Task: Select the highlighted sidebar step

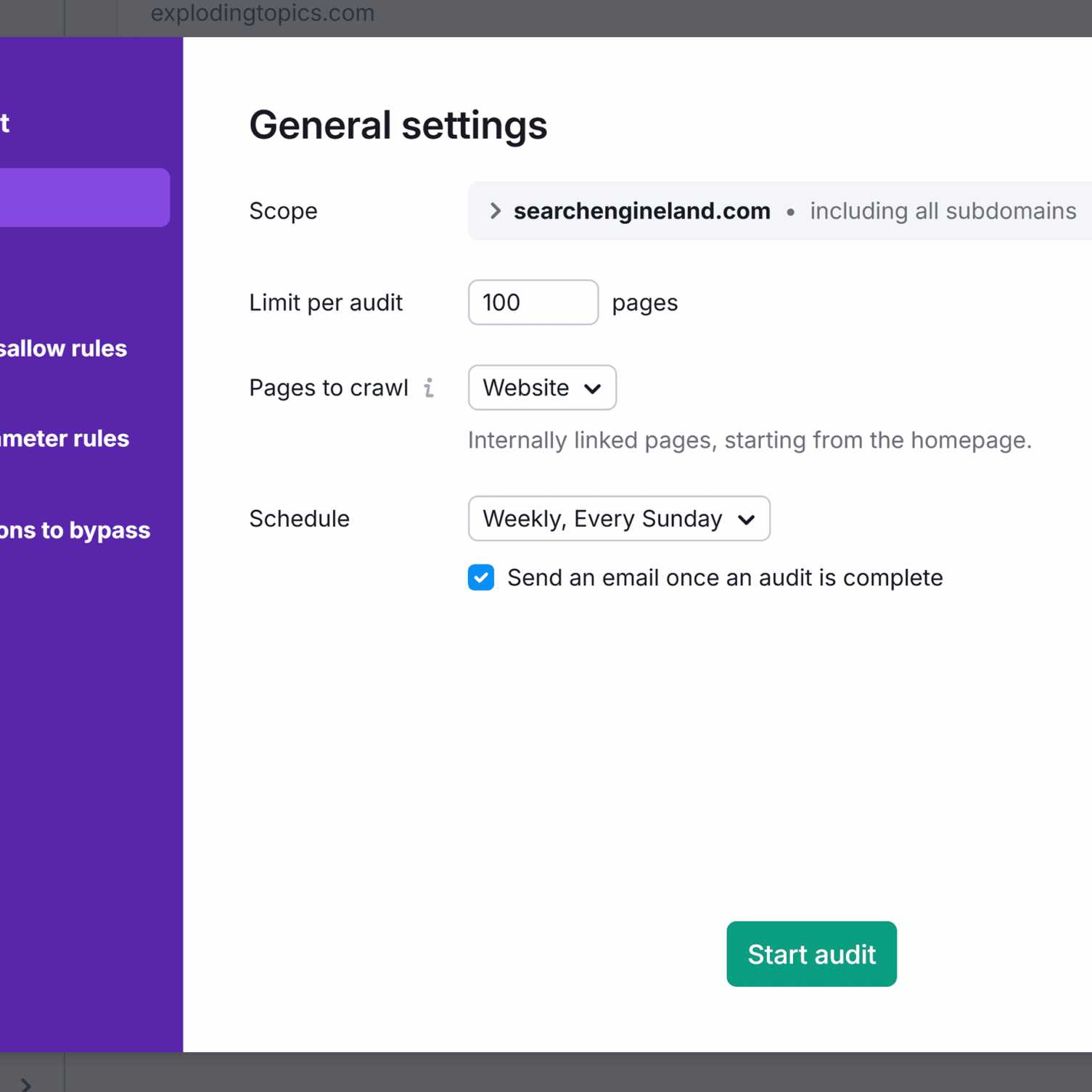Action: click(x=84, y=198)
